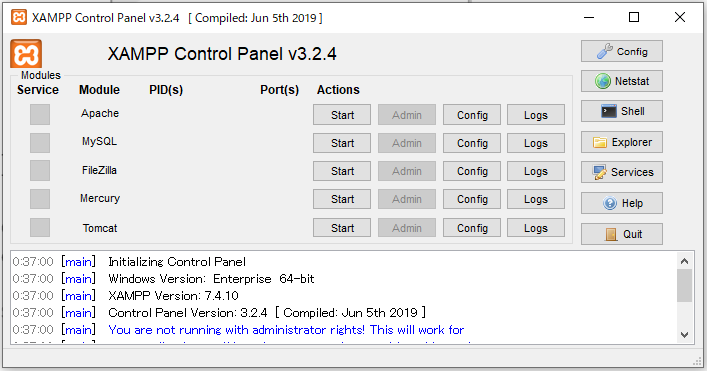
Task: View Logs for the Mercury module
Action: (x=536, y=199)
